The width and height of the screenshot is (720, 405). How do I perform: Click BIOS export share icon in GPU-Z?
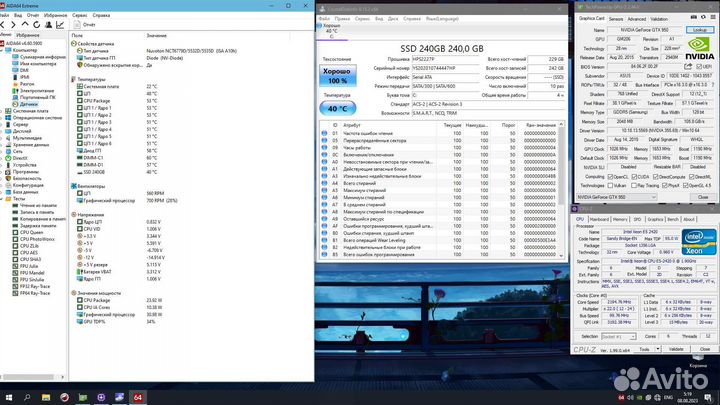point(688,67)
